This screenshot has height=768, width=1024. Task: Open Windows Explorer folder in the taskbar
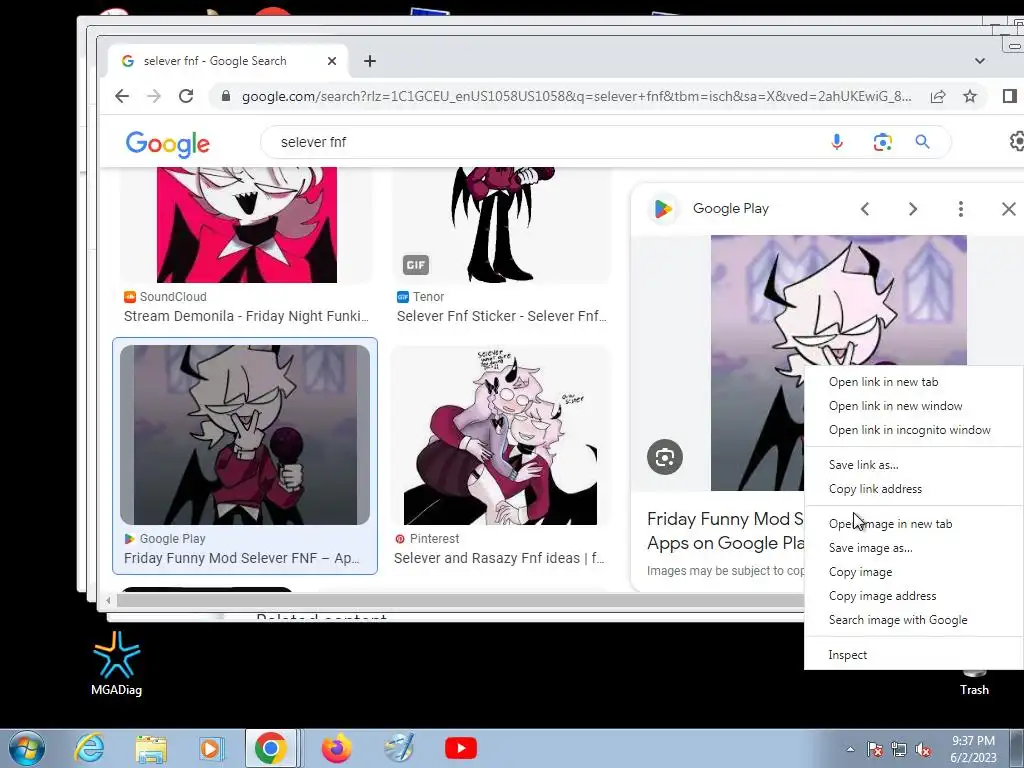(x=151, y=748)
